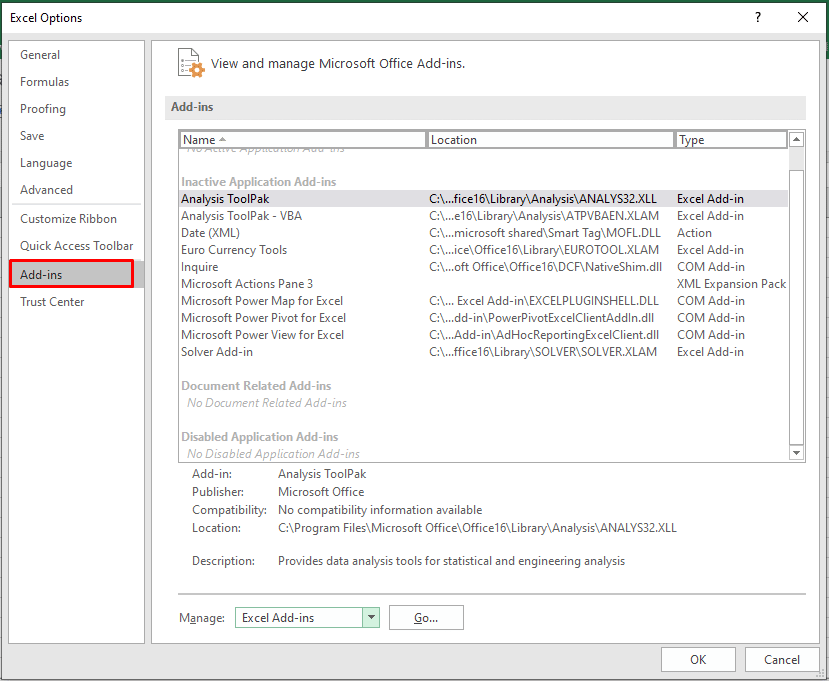Viewport: 829px width, 681px height.
Task: Select Analysis ToolPak - VBA entry
Action: point(241,216)
